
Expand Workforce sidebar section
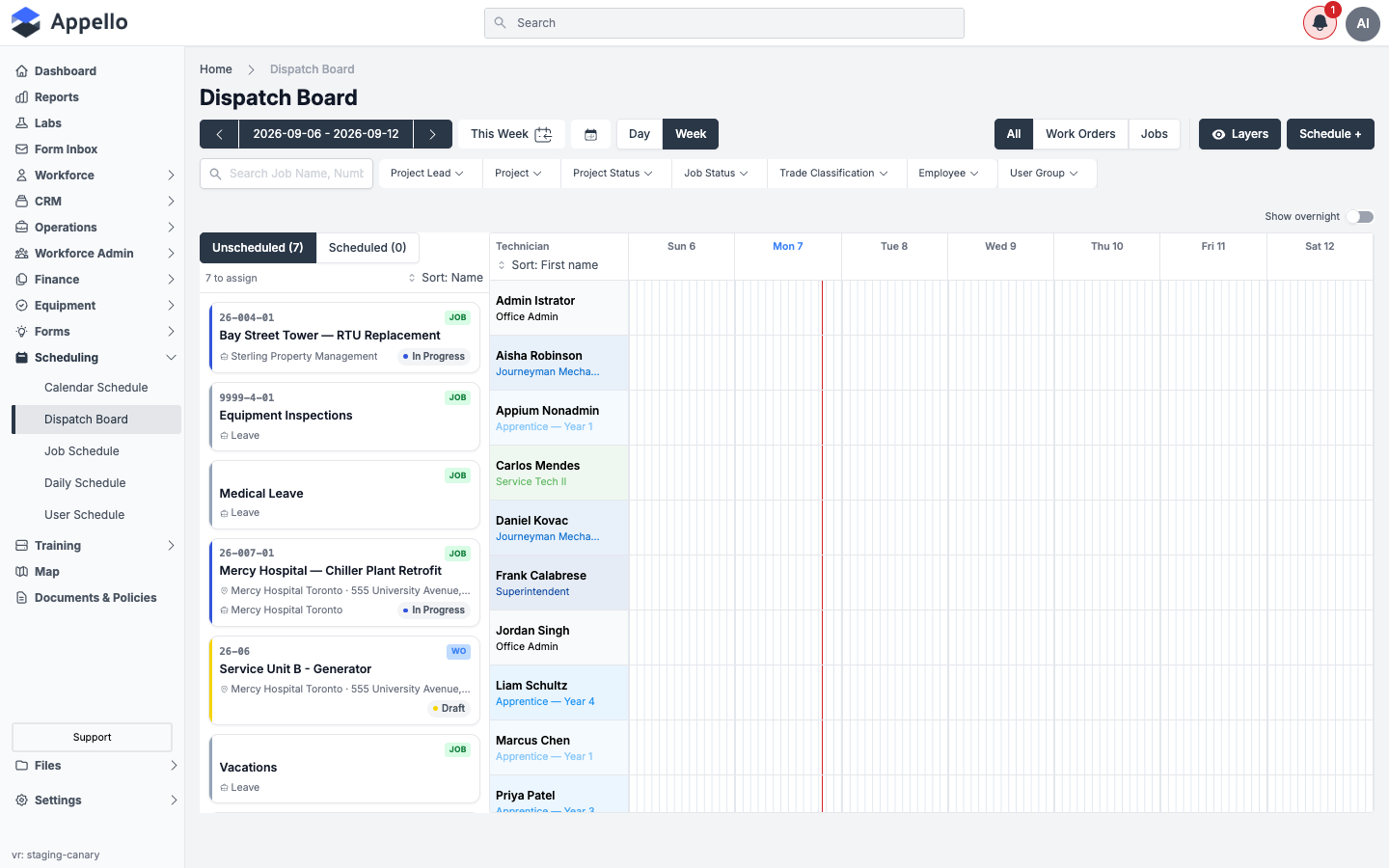coord(96,176)
